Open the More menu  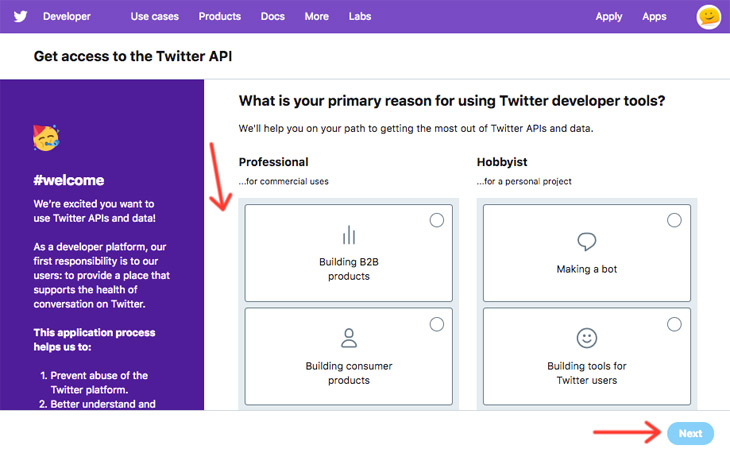(317, 16)
